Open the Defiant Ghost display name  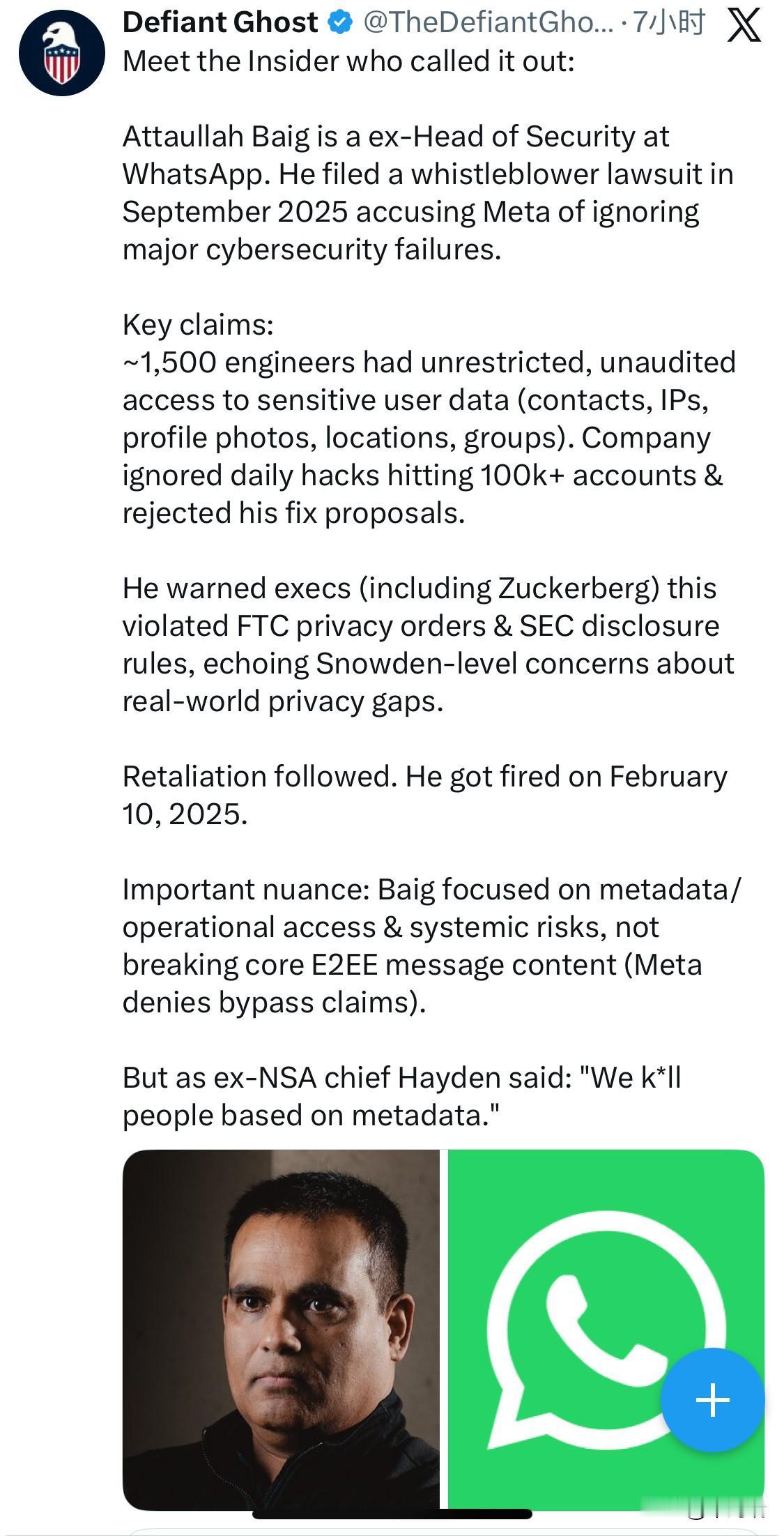point(220,23)
